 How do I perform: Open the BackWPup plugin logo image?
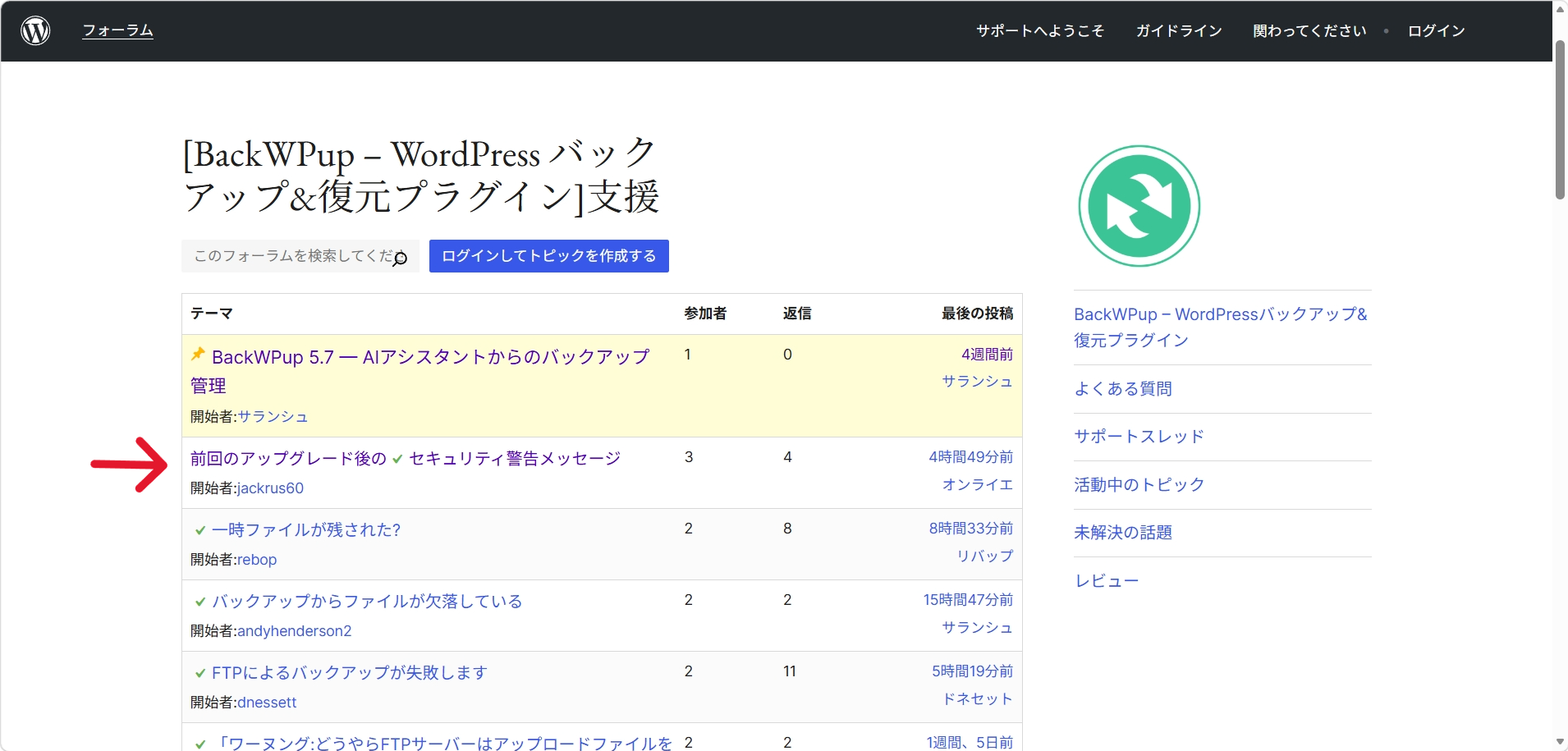1139,206
